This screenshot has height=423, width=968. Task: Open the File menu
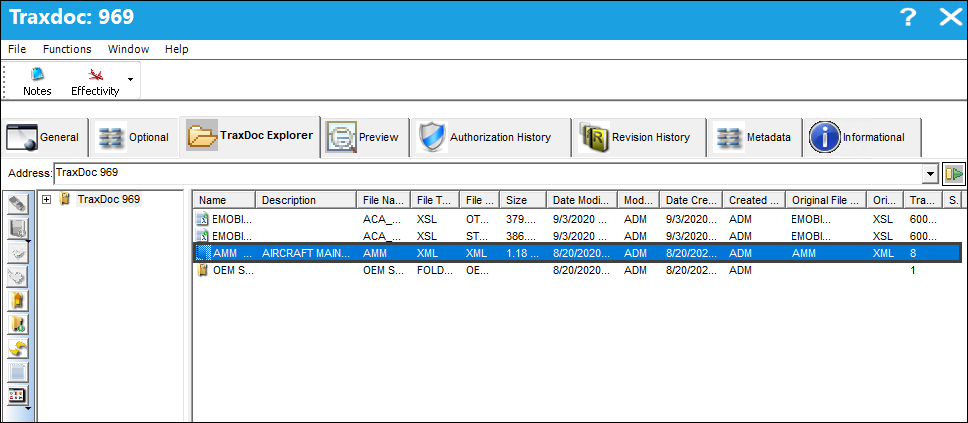[x=17, y=49]
